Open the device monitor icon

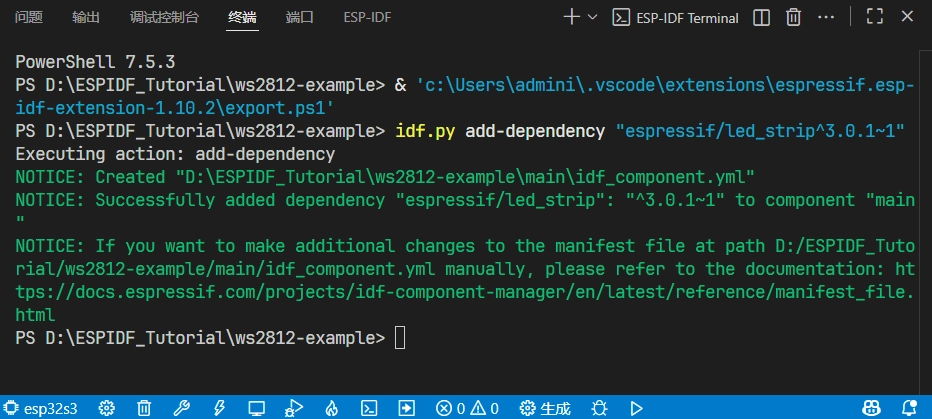click(x=256, y=408)
